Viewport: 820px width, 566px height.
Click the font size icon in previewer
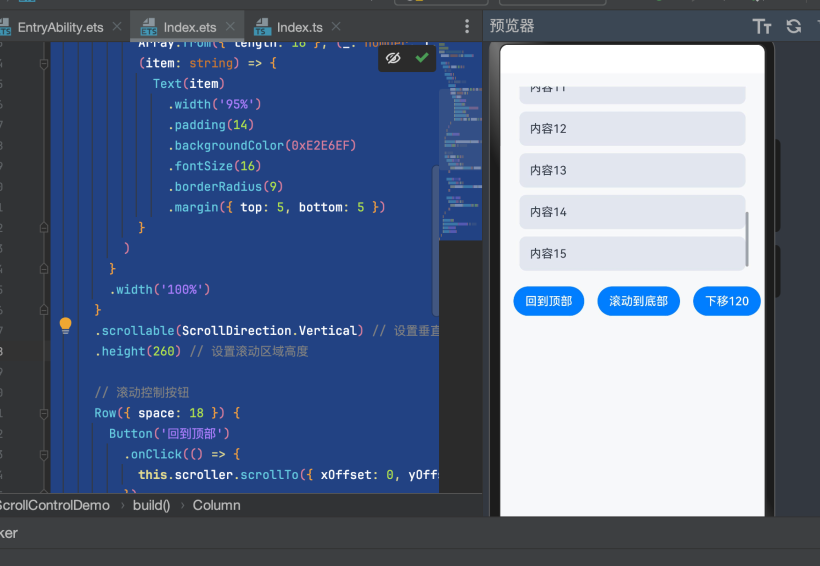point(761,26)
